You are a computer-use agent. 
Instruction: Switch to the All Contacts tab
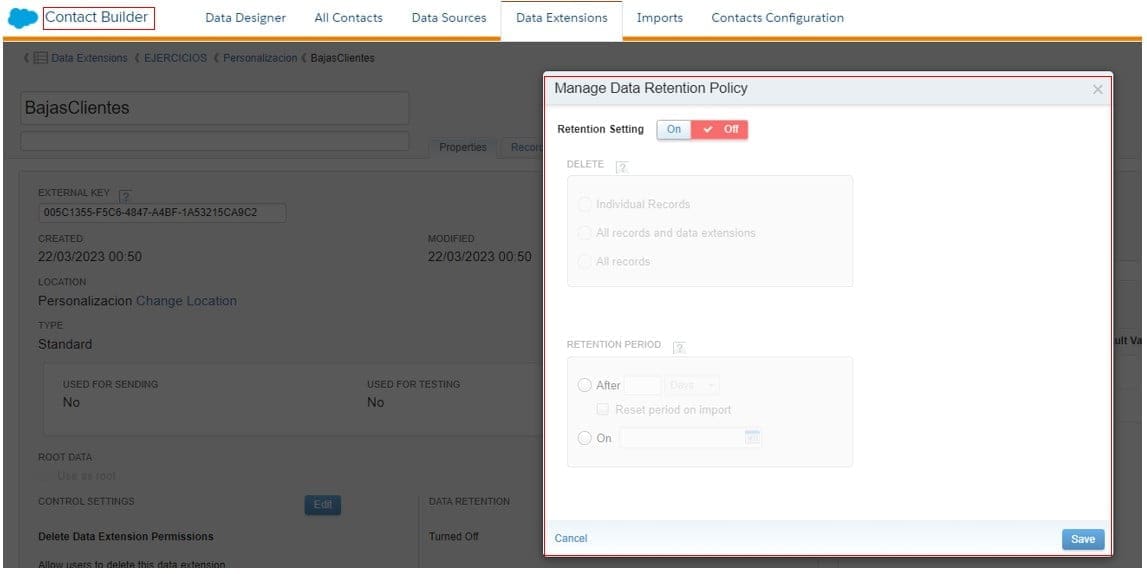pyautogui.click(x=348, y=18)
